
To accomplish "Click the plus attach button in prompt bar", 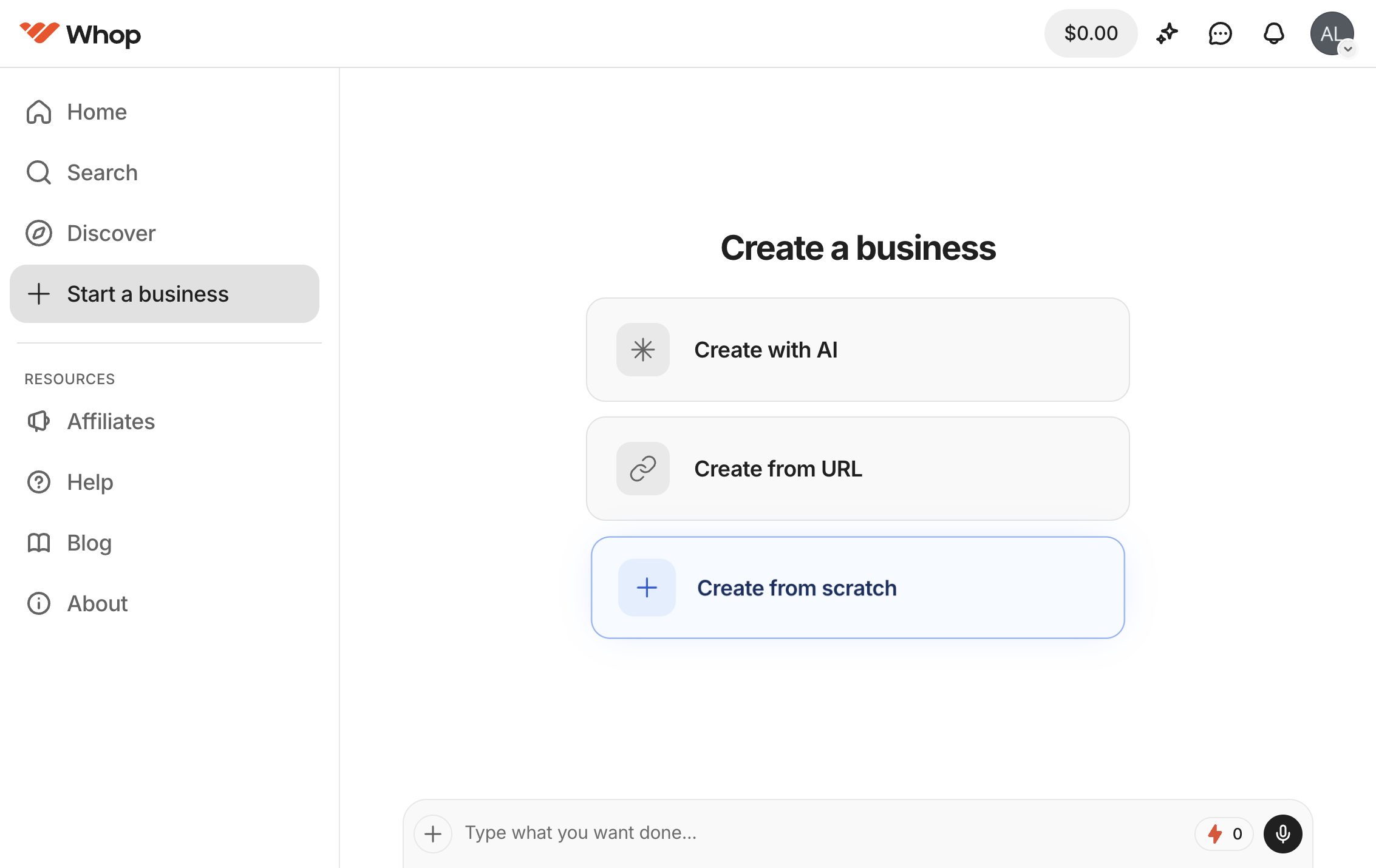I will point(433,834).
